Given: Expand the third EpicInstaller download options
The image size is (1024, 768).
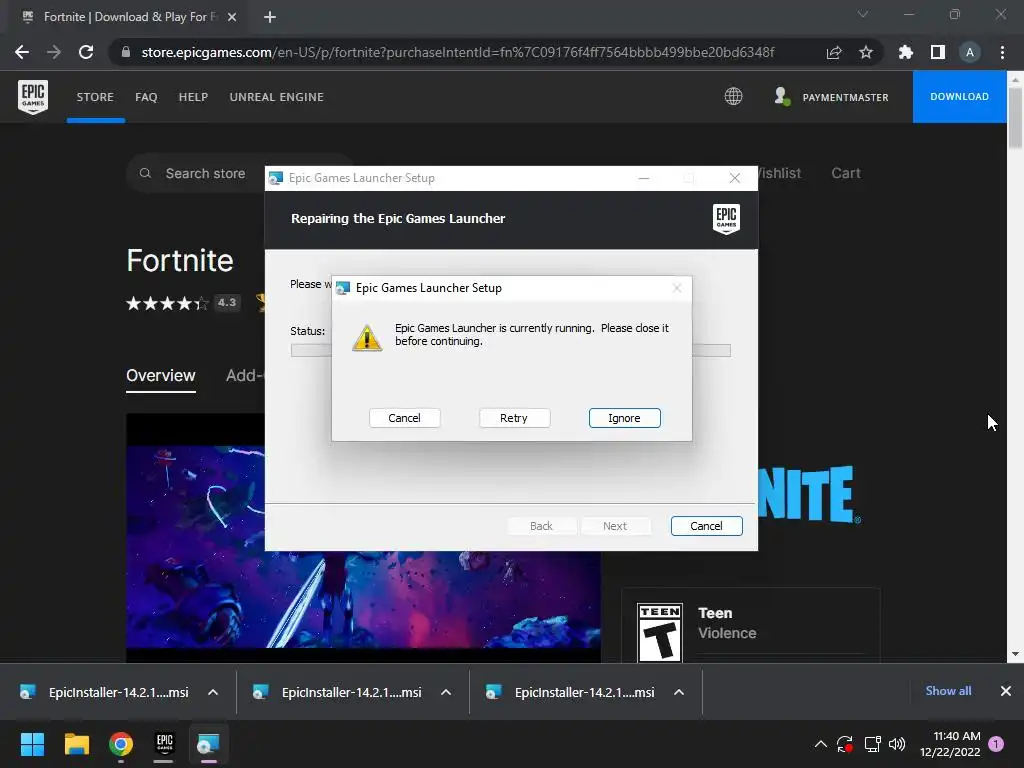Looking at the screenshot, I should (x=679, y=692).
